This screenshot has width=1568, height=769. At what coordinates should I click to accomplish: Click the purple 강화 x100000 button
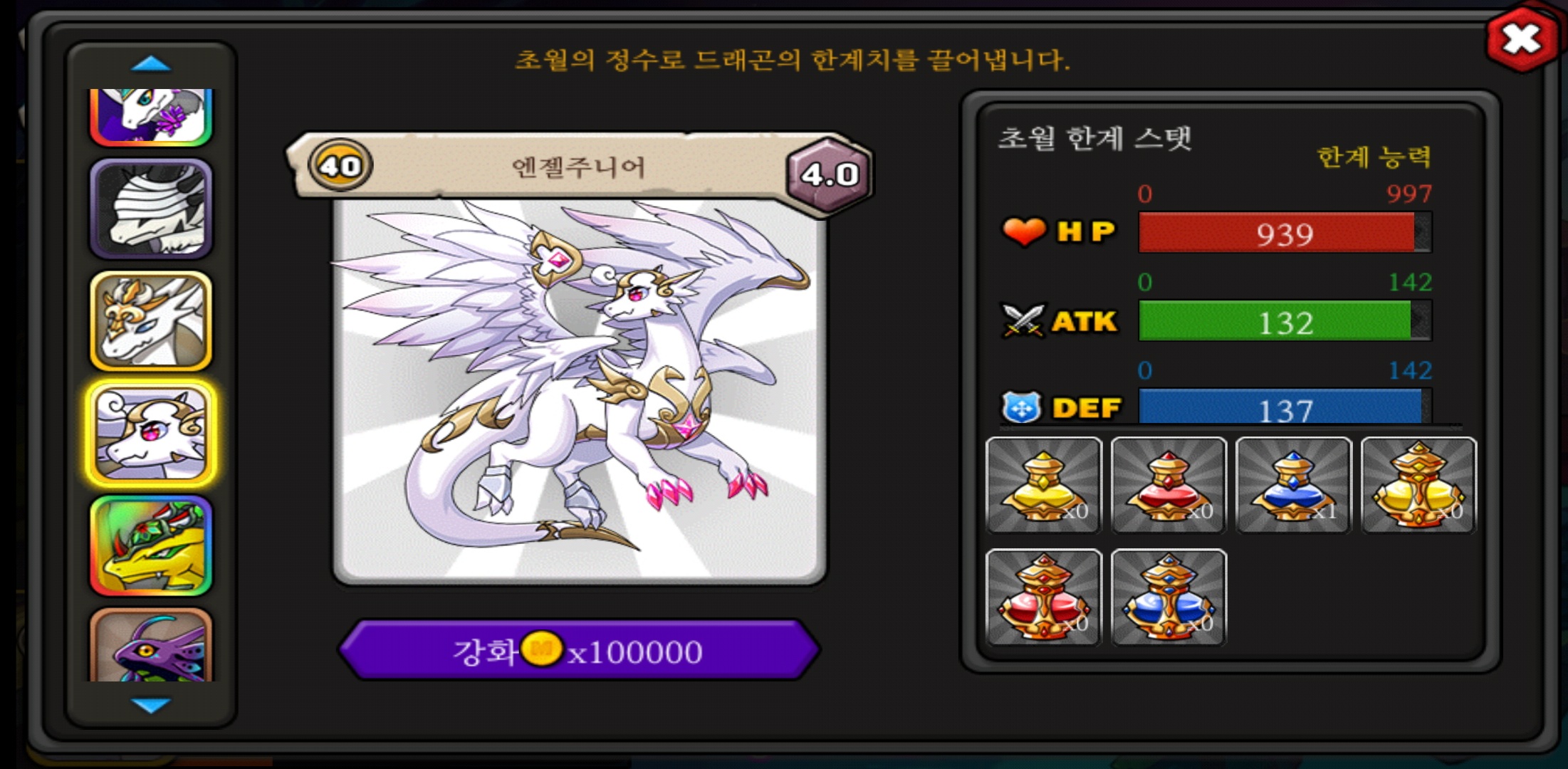pos(579,650)
